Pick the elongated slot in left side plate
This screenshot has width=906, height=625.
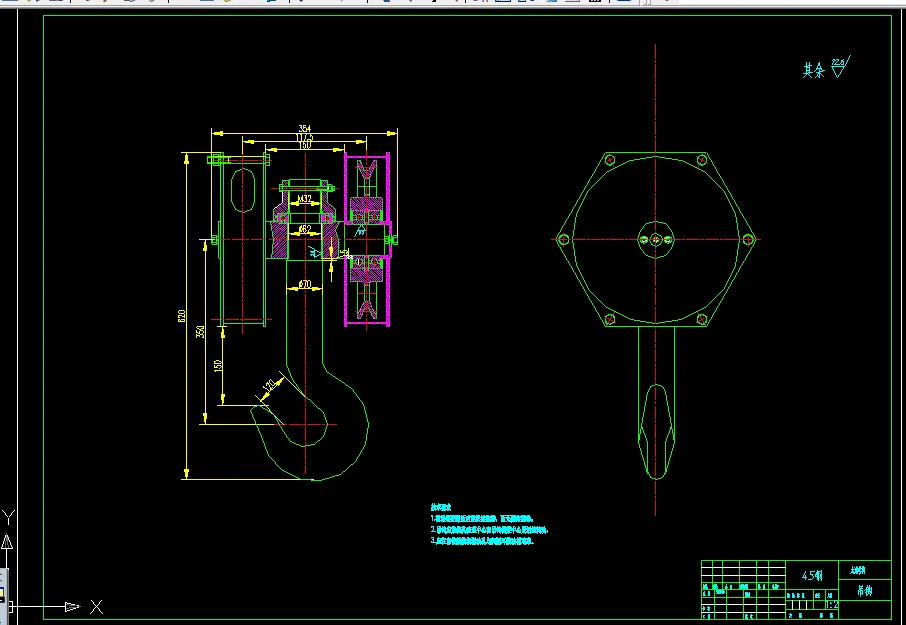pos(243,189)
